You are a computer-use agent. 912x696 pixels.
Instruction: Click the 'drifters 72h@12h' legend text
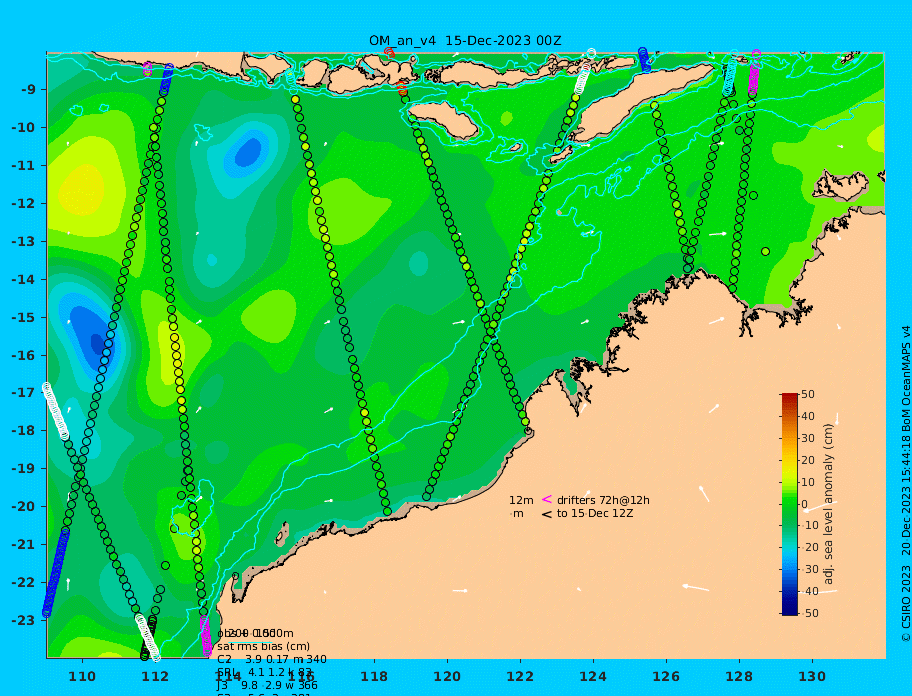click(603, 500)
